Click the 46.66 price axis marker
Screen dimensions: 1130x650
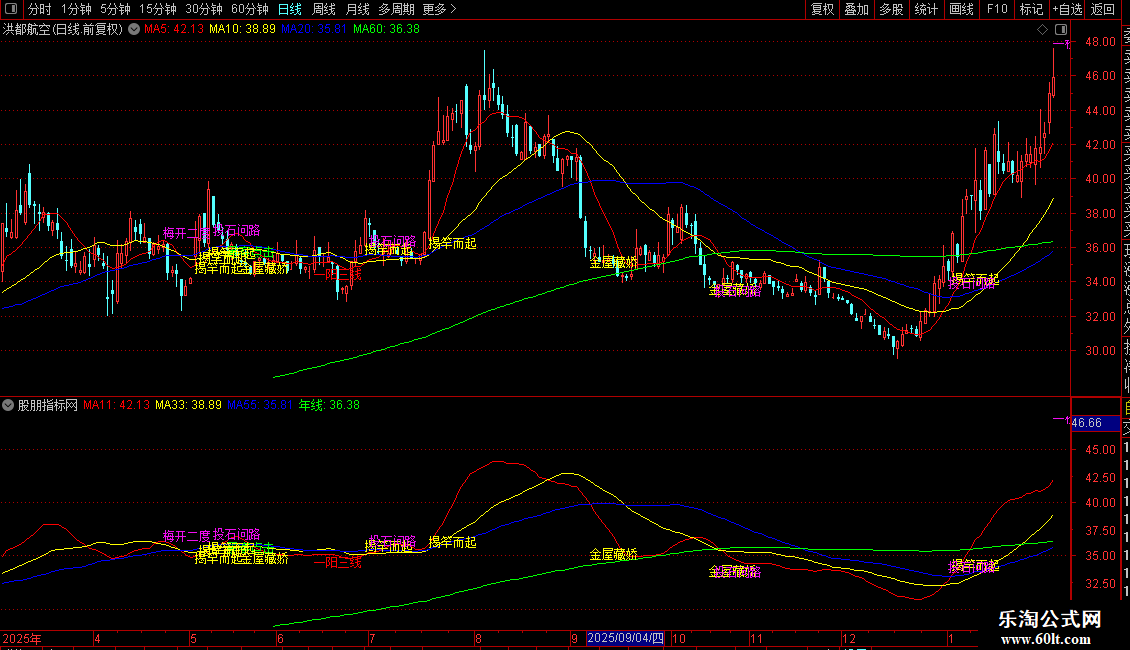(x=1086, y=423)
